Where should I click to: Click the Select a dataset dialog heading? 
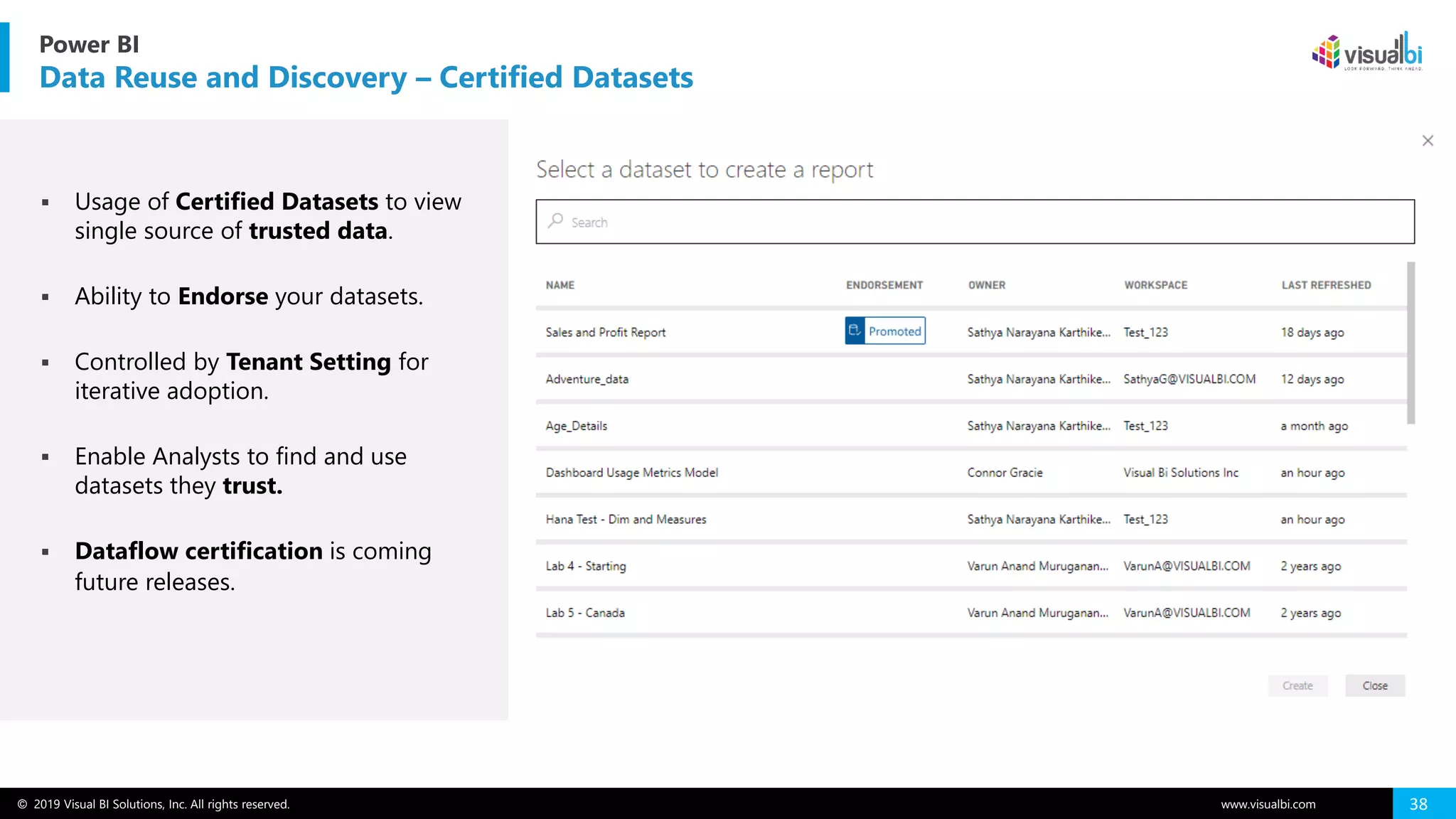click(x=705, y=170)
